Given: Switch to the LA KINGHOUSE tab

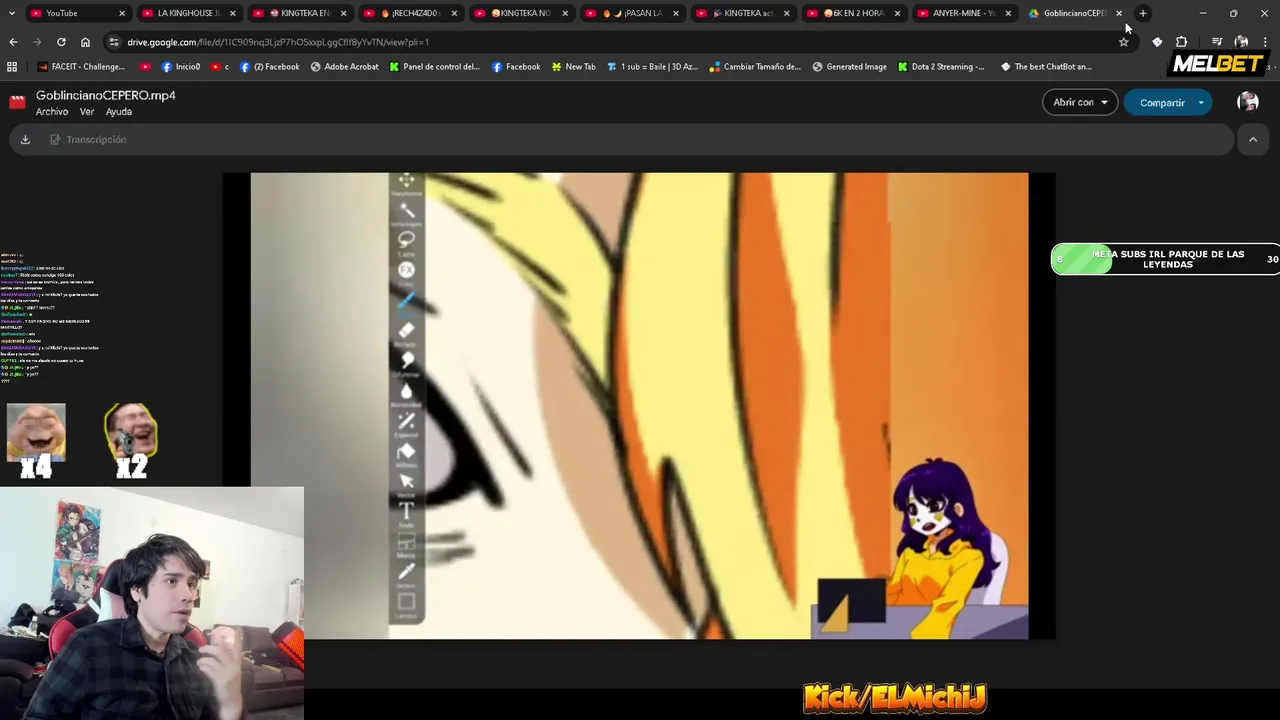Looking at the screenshot, I should pyautogui.click(x=188, y=13).
